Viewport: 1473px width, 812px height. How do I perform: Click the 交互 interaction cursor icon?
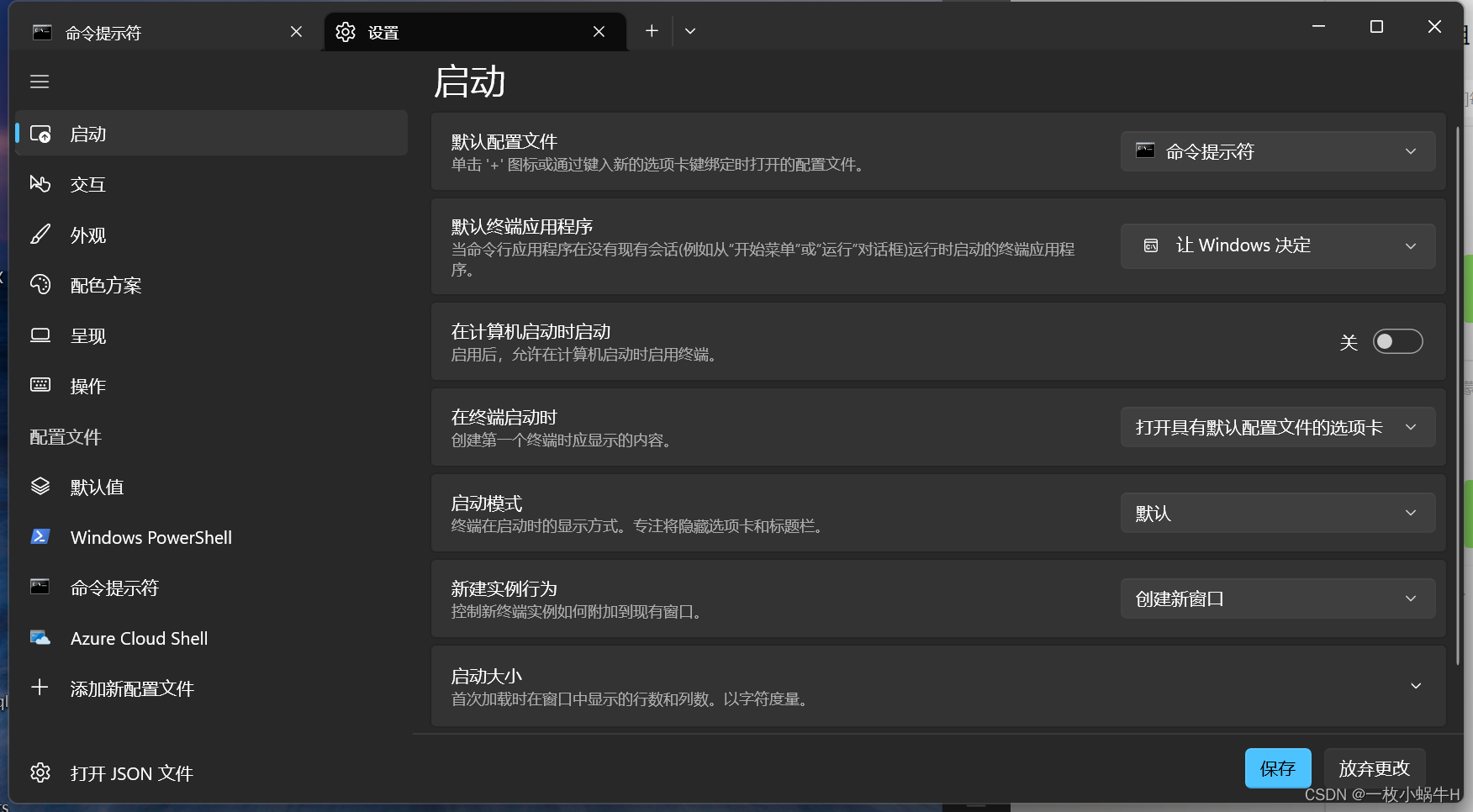[x=40, y=184]
